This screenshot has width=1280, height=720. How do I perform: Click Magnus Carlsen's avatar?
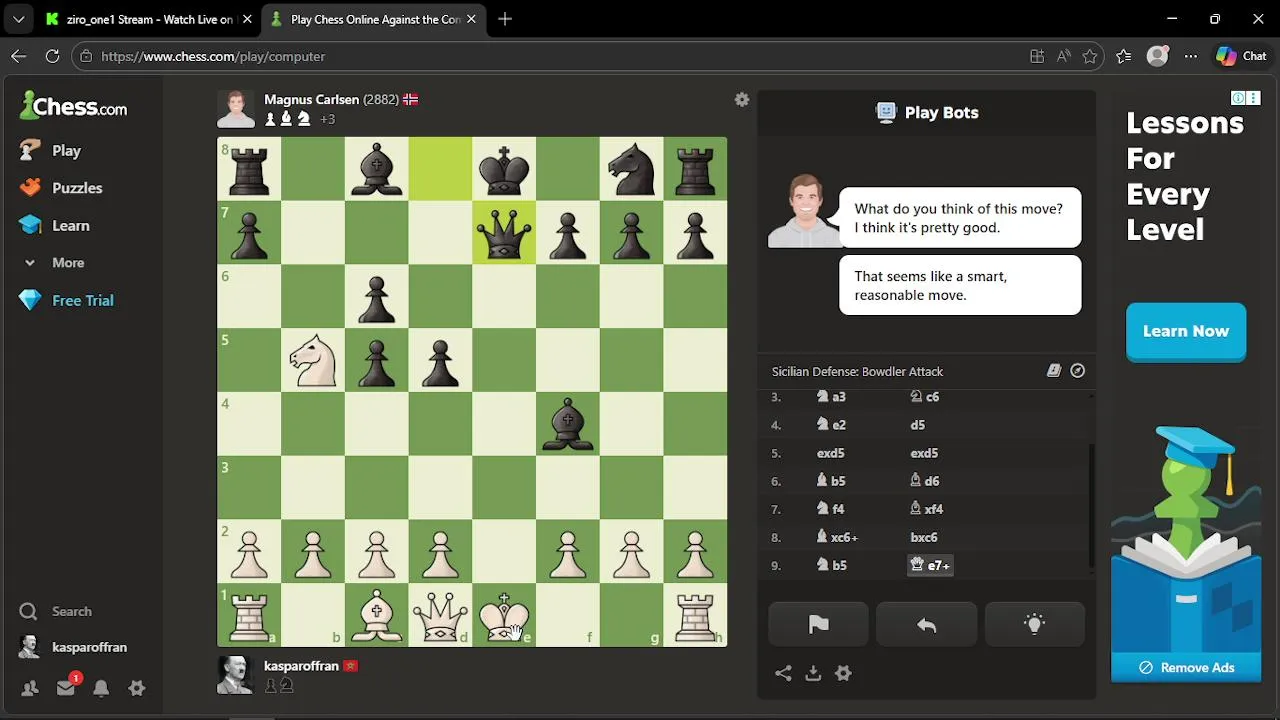236,109
